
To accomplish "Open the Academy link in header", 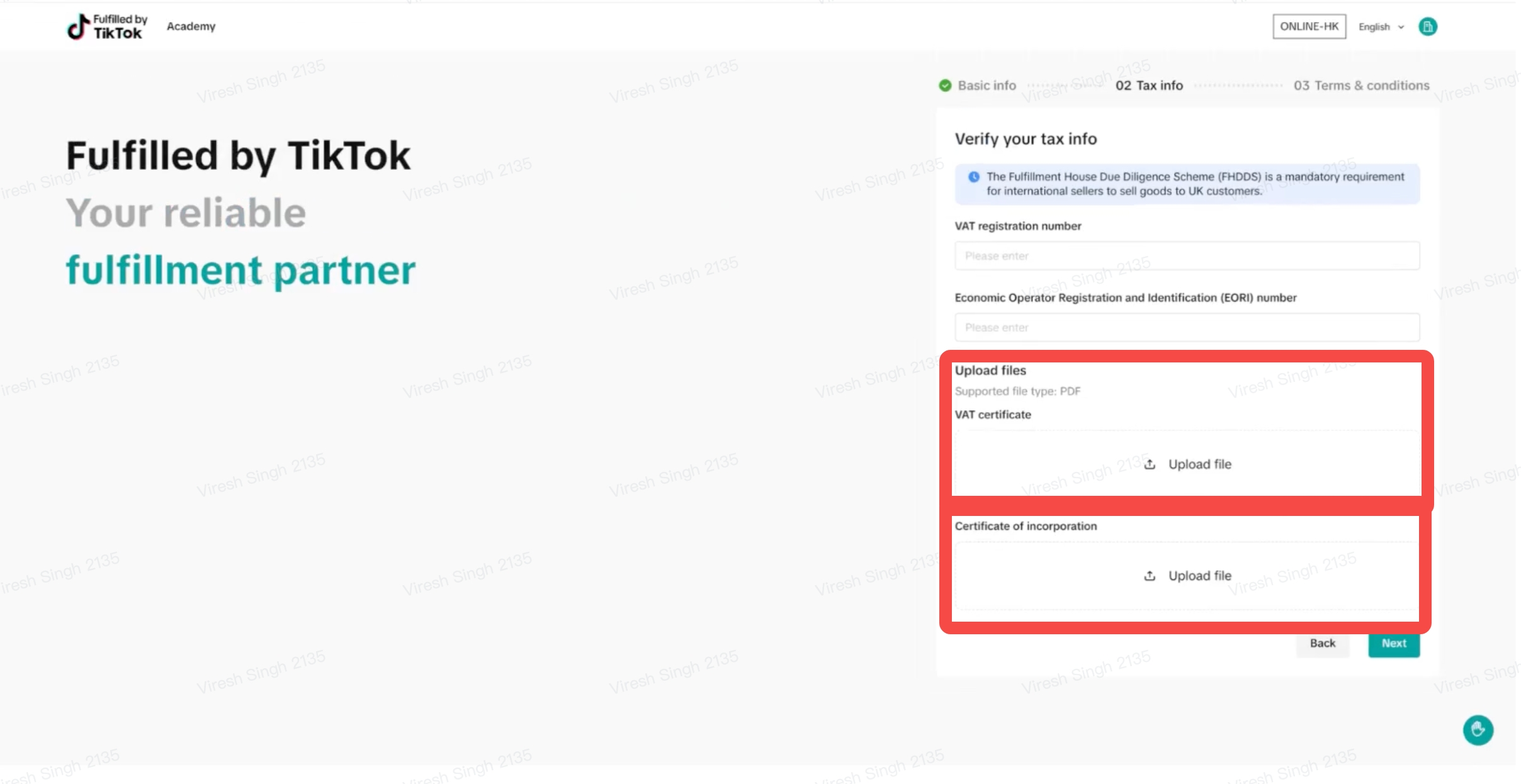I will click(x=191, y=26).
